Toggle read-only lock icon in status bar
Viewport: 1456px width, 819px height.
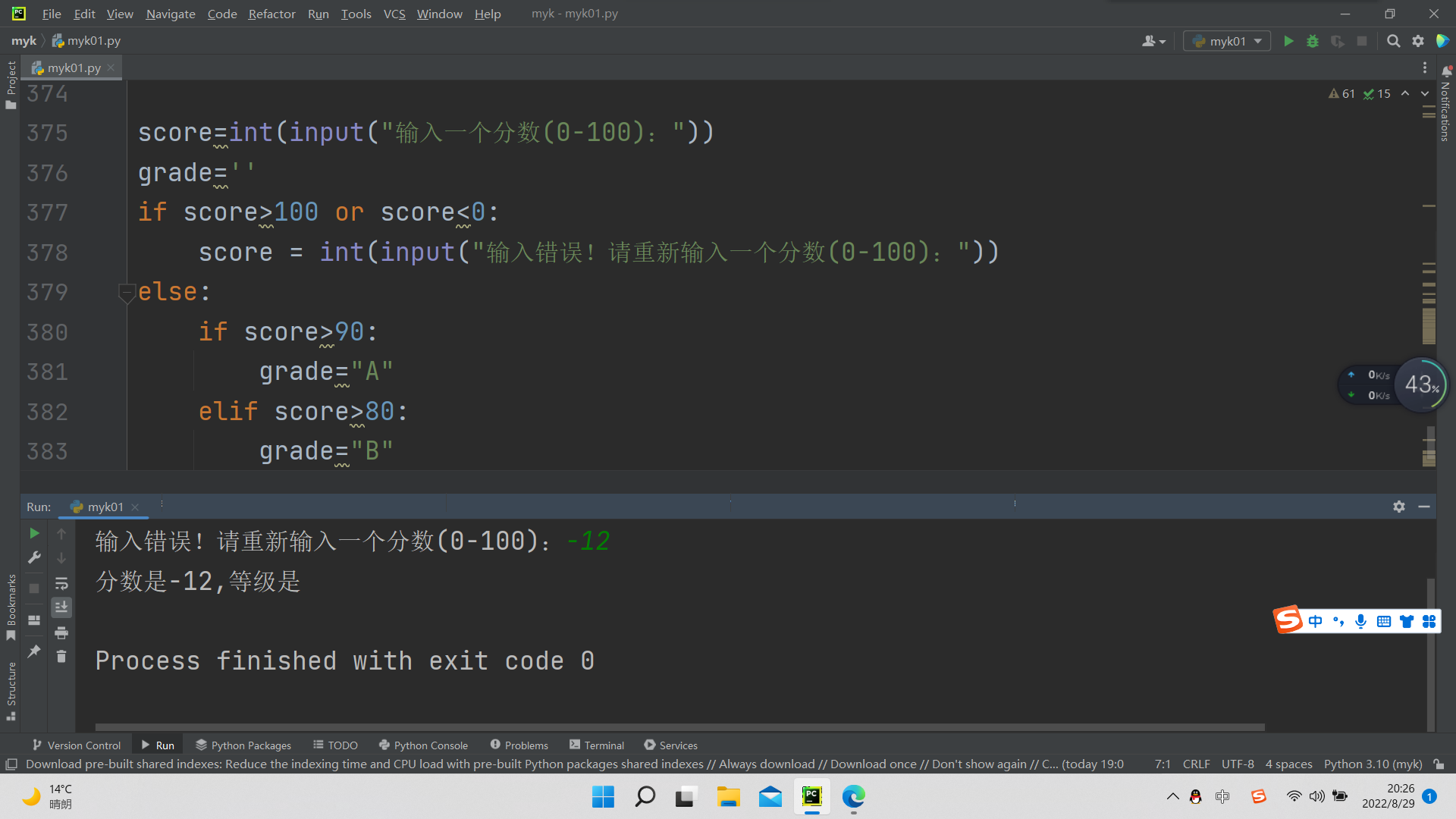click(1439, 764)
